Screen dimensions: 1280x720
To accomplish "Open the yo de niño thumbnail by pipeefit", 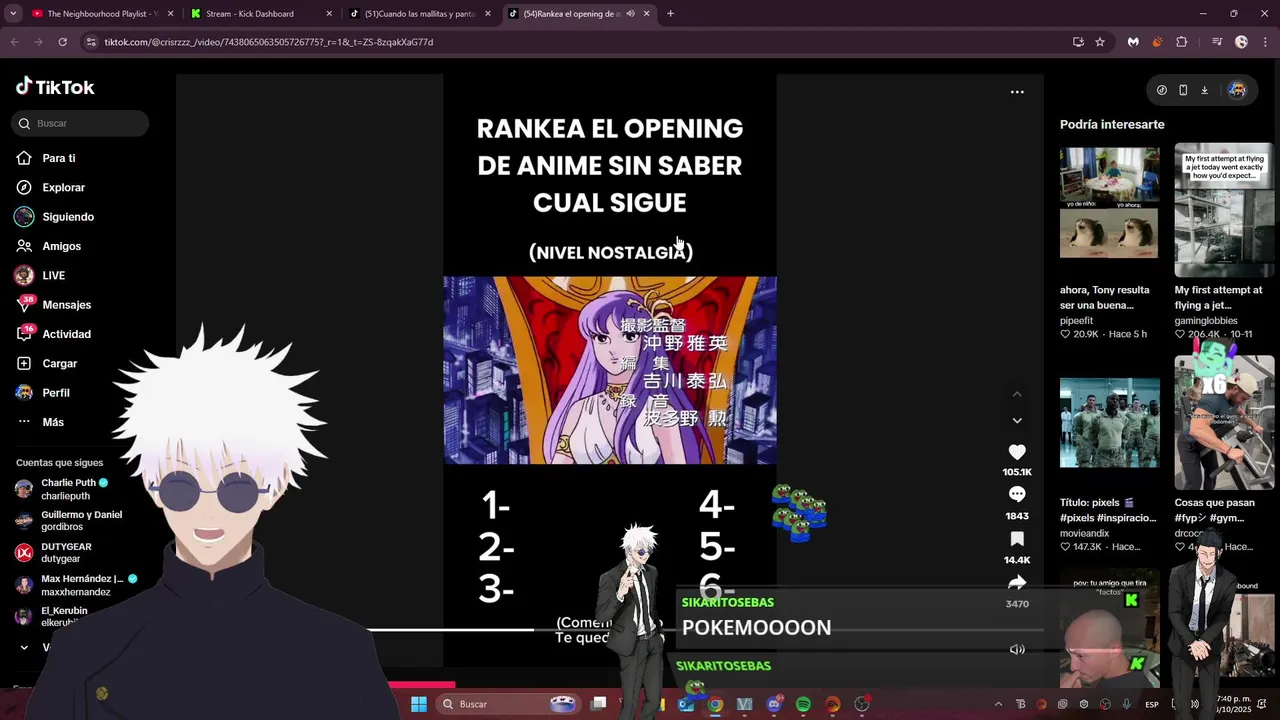I will (1109, 203).
